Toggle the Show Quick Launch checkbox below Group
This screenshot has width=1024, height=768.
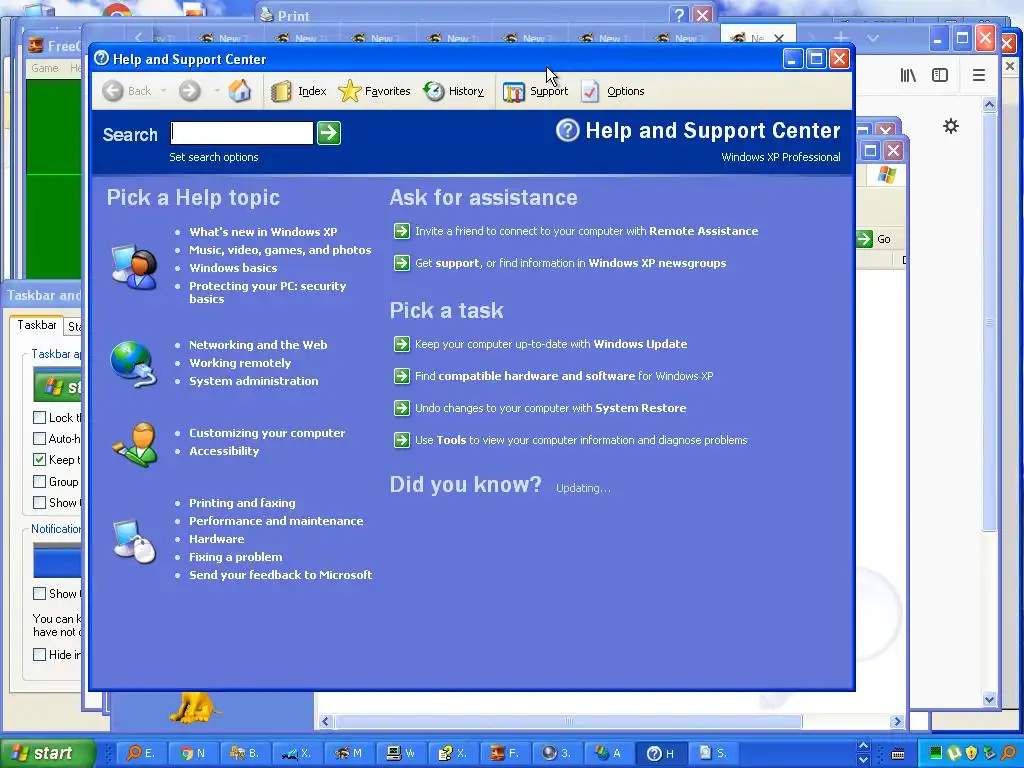click(39, 502)
